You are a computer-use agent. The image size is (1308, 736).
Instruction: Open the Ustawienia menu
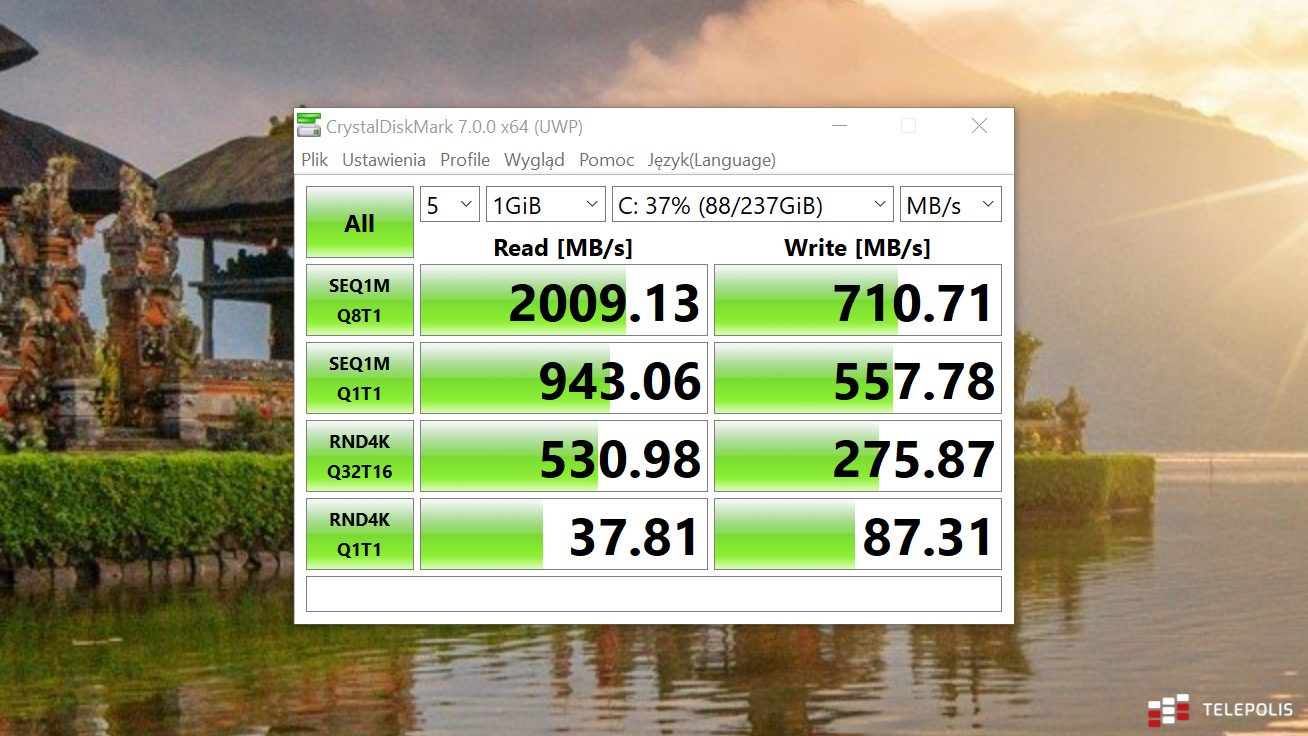(383, 160)
